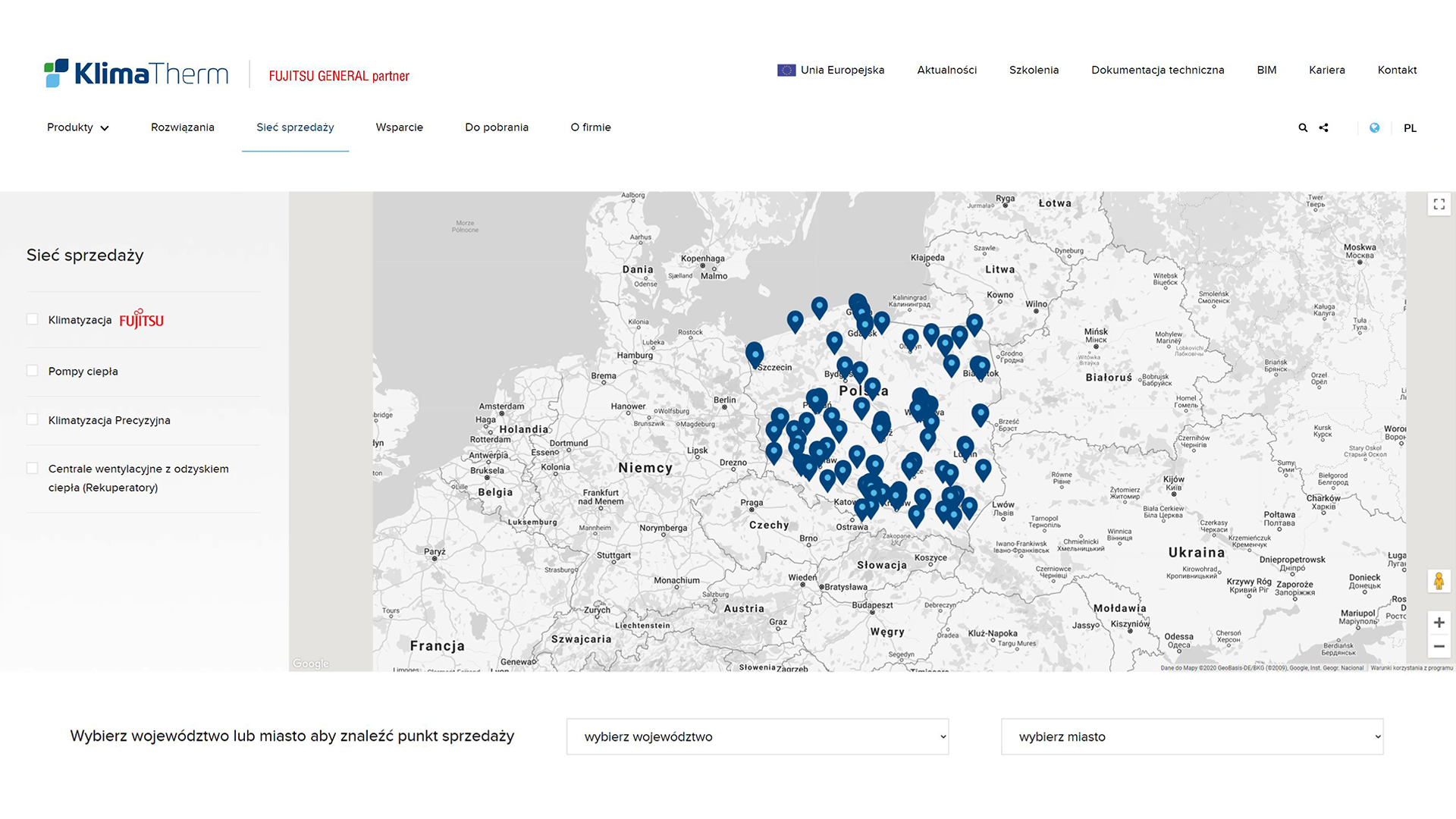Click the Kontakt link
Image resolution: width=1456 pixels, height=819 pixels.
click(x=1397, y=70)
